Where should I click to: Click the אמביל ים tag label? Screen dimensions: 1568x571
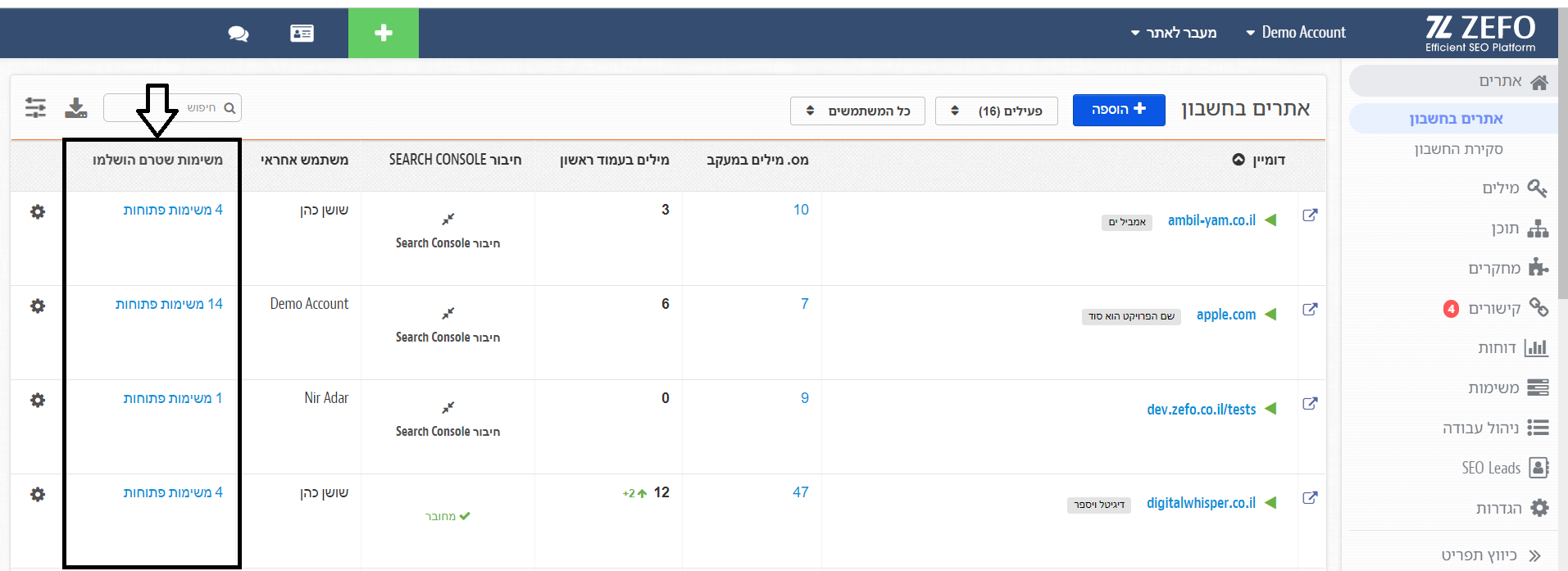point(1127,222)
